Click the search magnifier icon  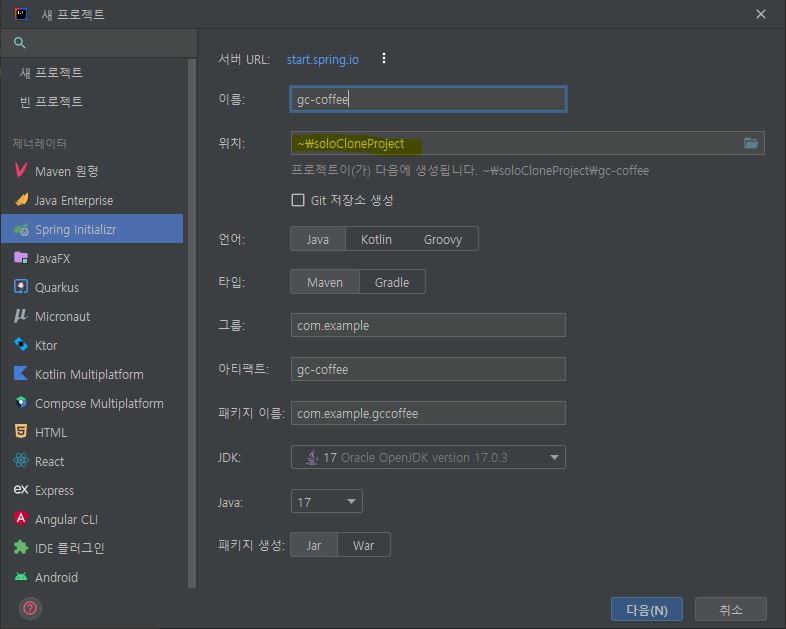pos(20,43)
